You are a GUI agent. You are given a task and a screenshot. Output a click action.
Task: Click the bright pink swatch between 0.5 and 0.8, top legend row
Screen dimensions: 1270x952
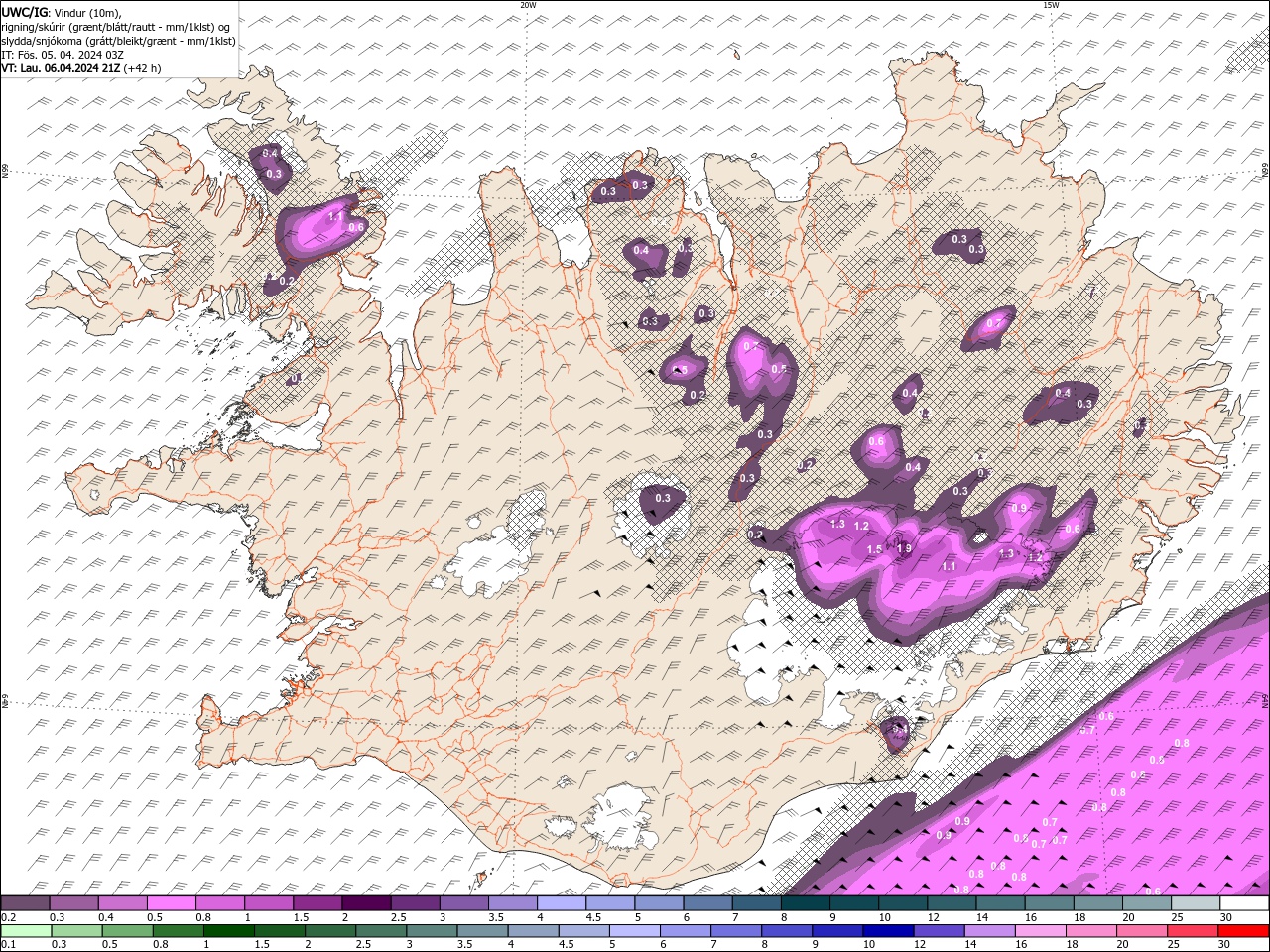click(171, 903)
